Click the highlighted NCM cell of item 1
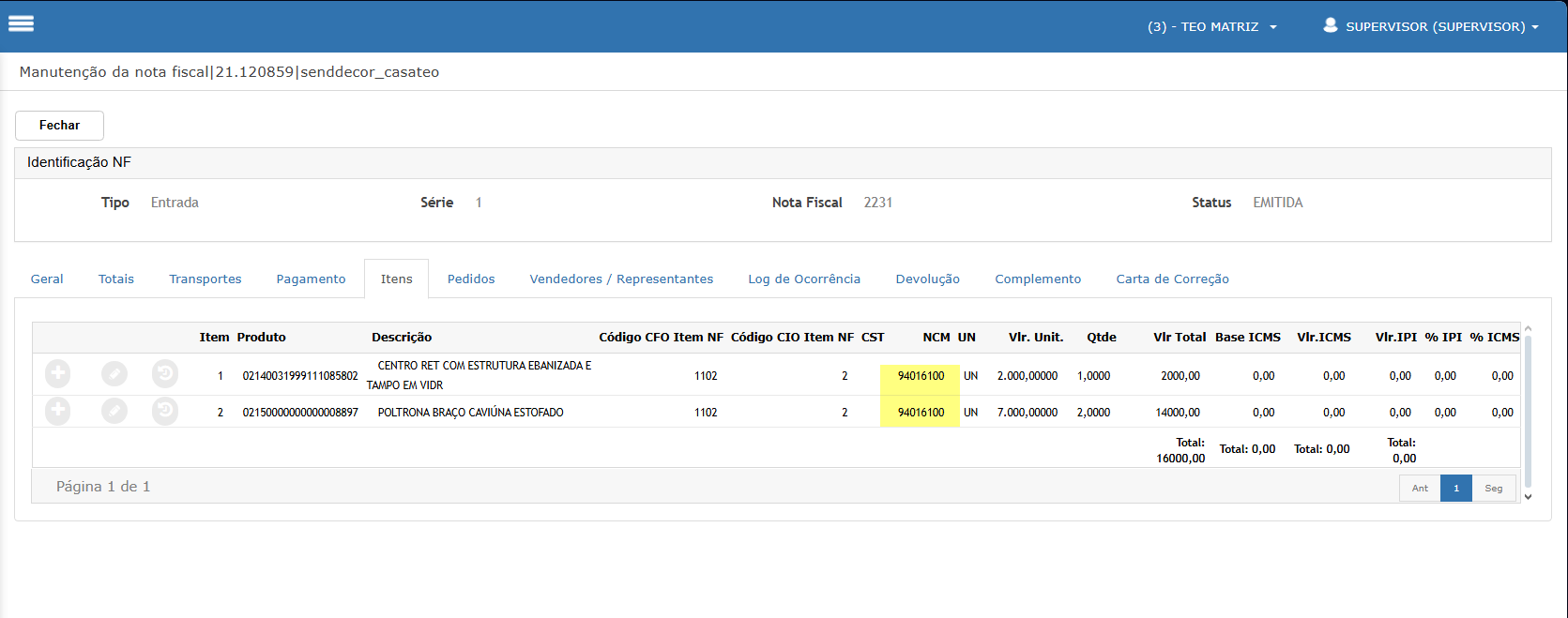The height and width of the screenshot is (618, 1568). click(920, 376)
